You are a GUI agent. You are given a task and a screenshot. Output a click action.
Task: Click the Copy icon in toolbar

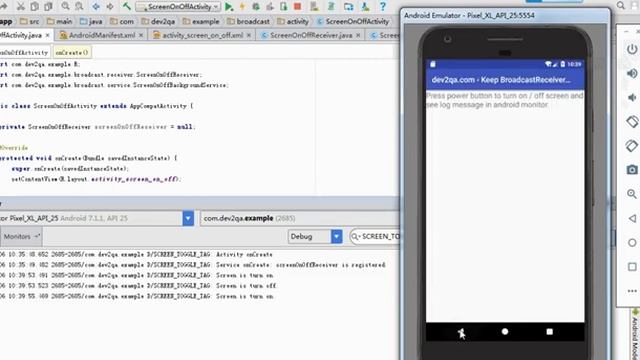[35, 6]
